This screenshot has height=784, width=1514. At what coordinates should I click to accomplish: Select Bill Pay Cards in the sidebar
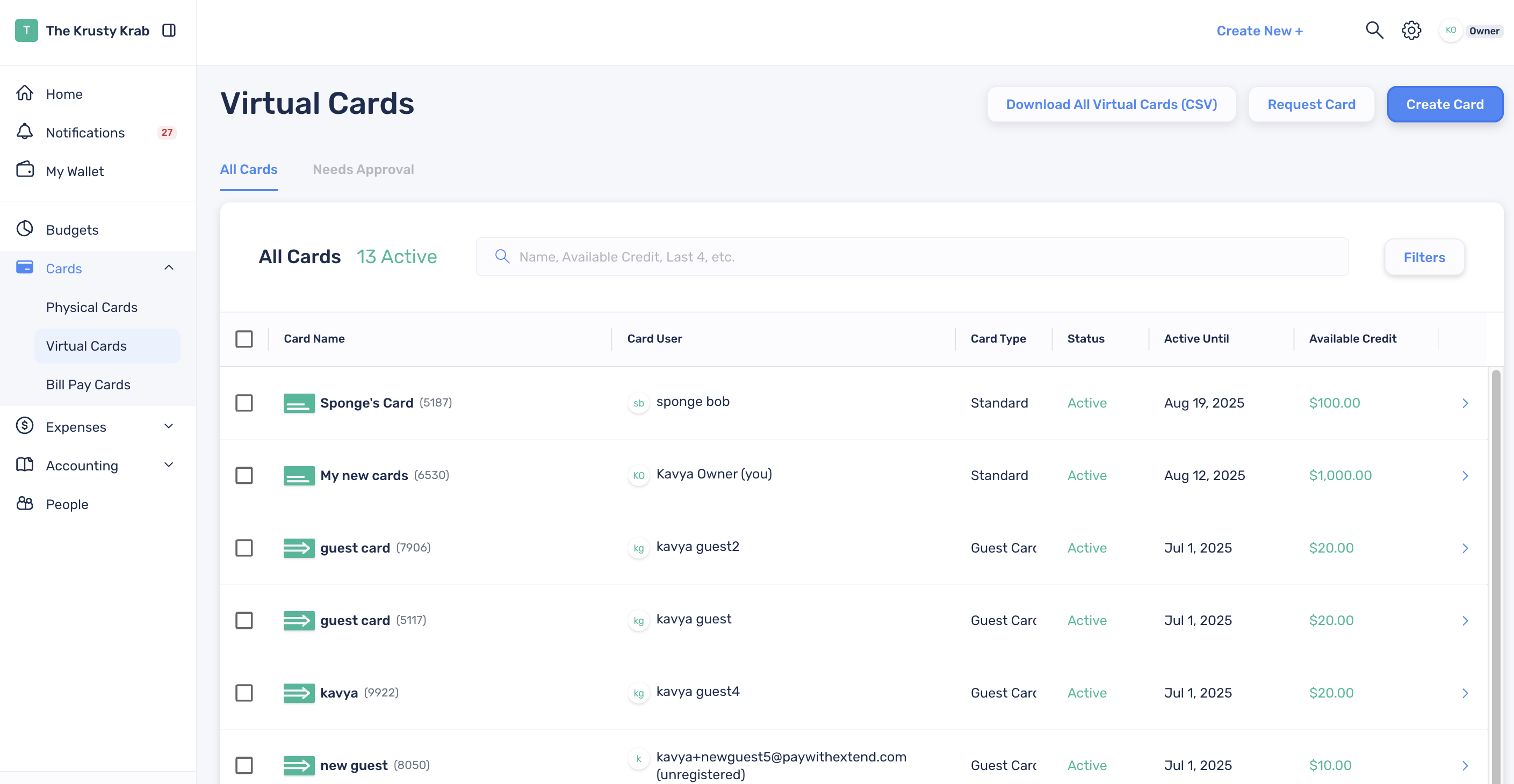tap(88, 384)
